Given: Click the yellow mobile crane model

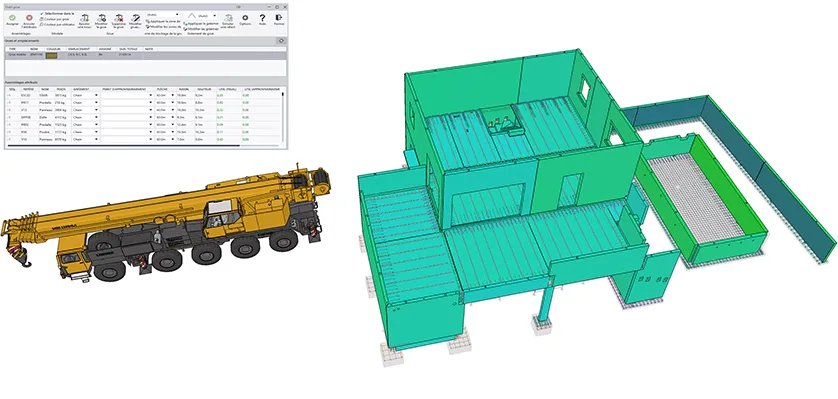Looking at the screenshot, I should pyautogui.click(x=166, y=224).
